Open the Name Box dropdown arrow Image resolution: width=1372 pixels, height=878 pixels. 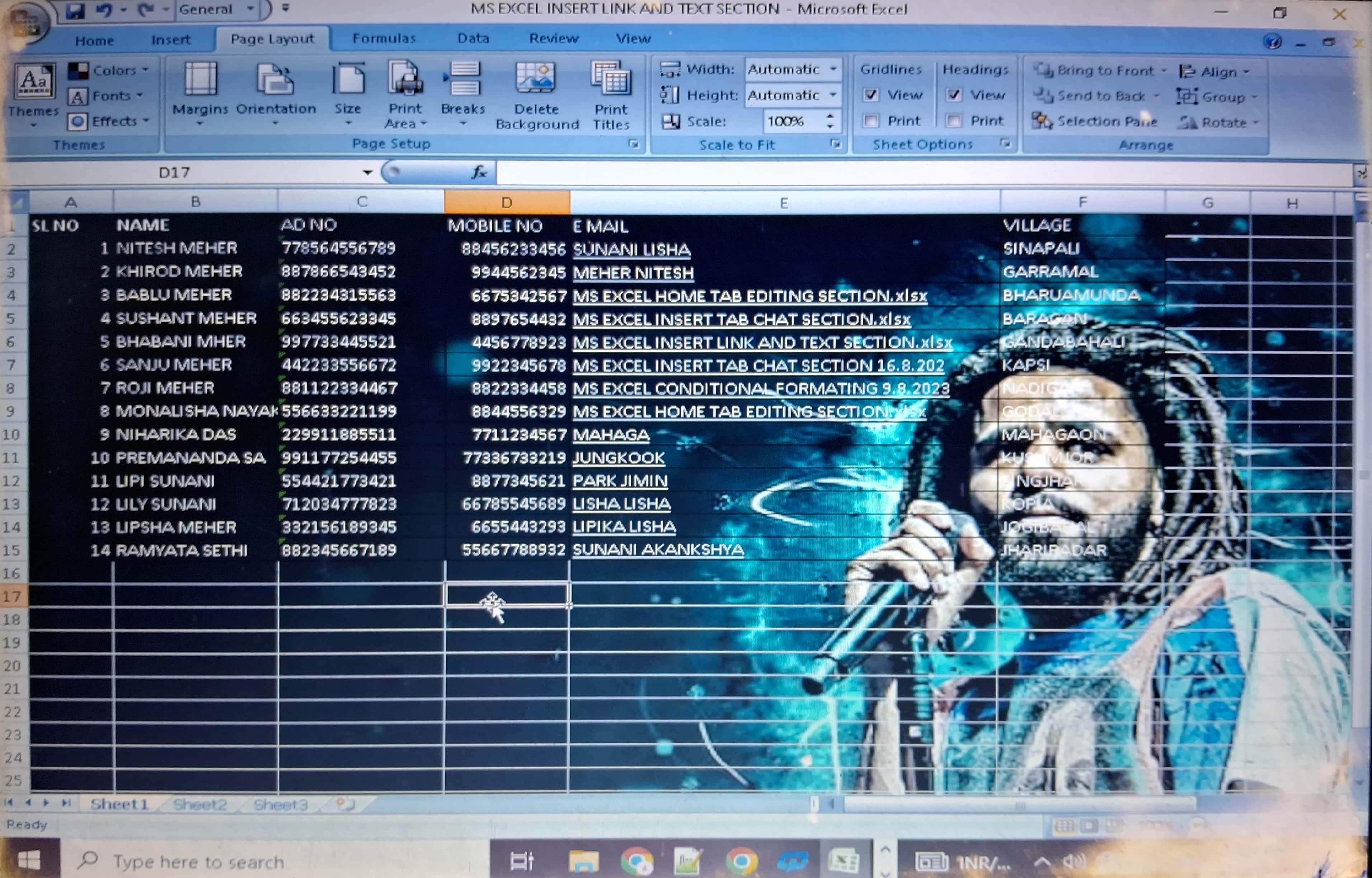367,172
